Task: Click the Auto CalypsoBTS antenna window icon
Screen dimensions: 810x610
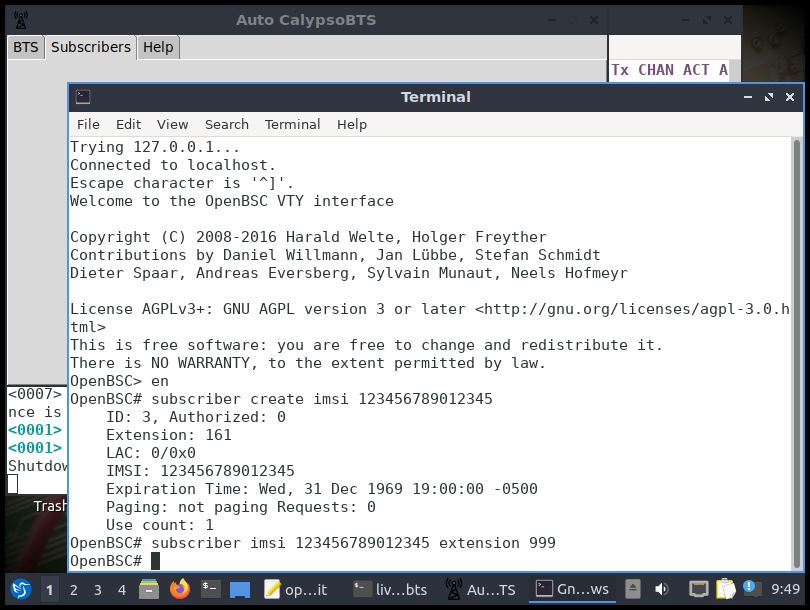Action: 21,20
